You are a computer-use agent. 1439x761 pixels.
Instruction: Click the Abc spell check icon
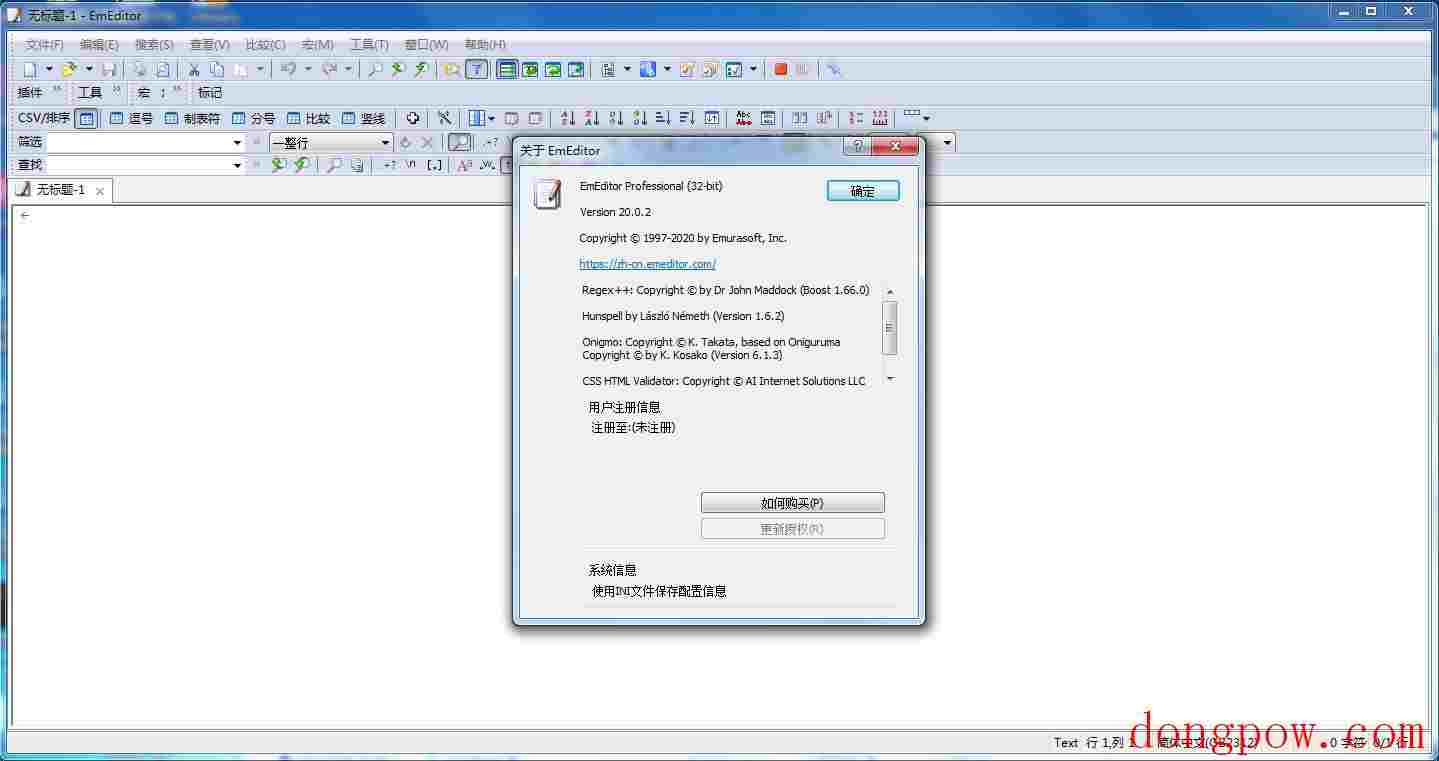coord(743,118)
